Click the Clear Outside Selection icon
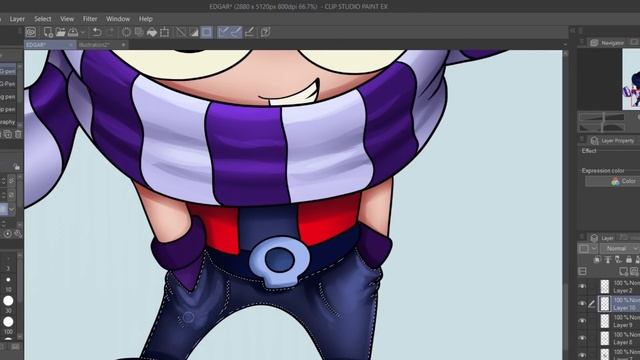This screenshot has height=360, width=640. click(x=139, y=32)
